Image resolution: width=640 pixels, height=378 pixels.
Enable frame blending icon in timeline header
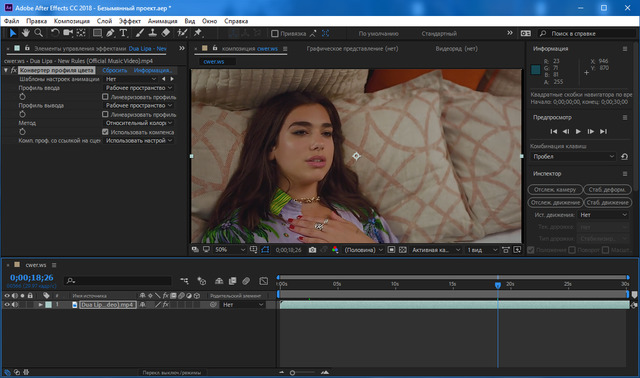click(x=233, y=281)
